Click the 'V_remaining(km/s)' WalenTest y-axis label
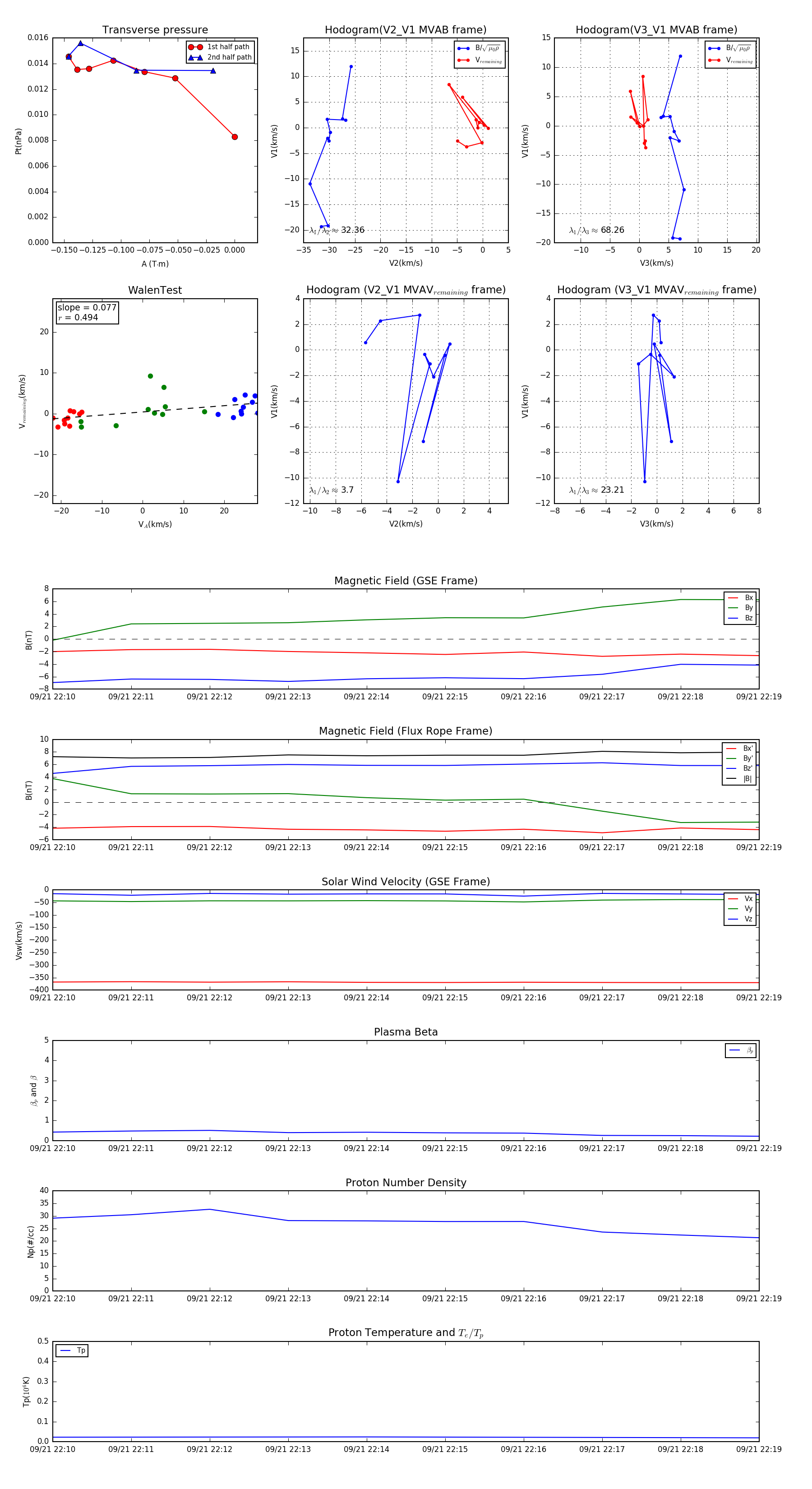812x1489 pixels. click(x=22, y=401)
